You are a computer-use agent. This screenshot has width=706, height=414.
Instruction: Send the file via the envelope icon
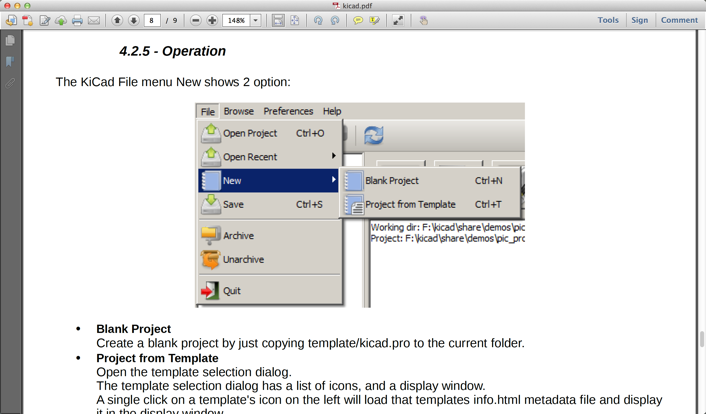point(94,20)
